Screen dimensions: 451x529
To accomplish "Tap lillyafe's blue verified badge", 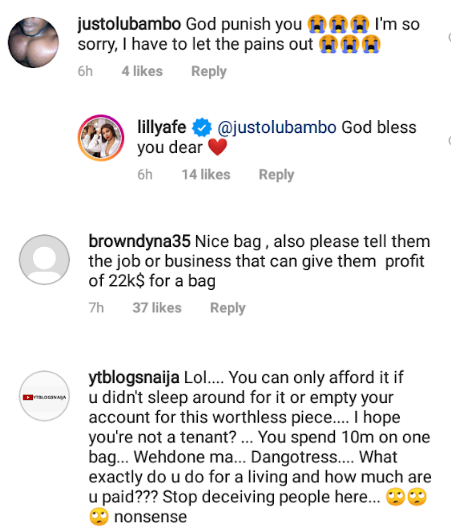I will click(x=202, y=128).
